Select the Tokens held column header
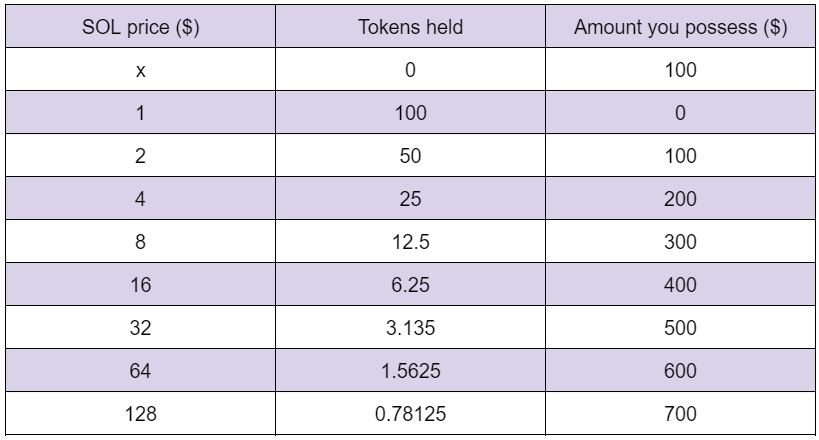Image resolution: width=819 pixels, height=440 pixels. pyautogui.click(x=411, y=27)
